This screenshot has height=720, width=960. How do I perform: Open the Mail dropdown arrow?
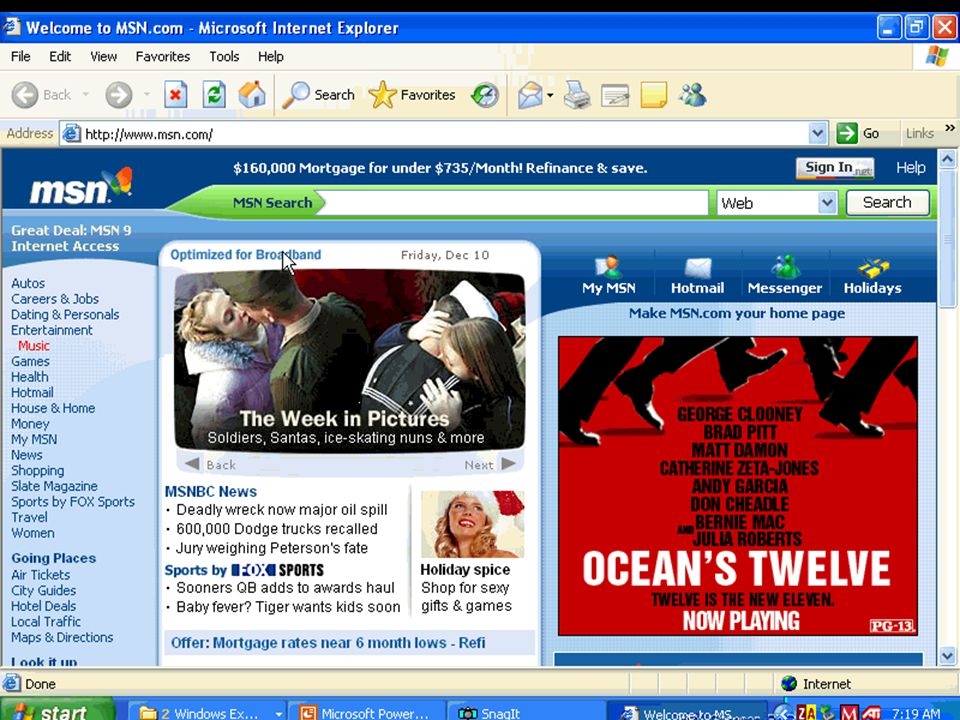coord(550,96)
